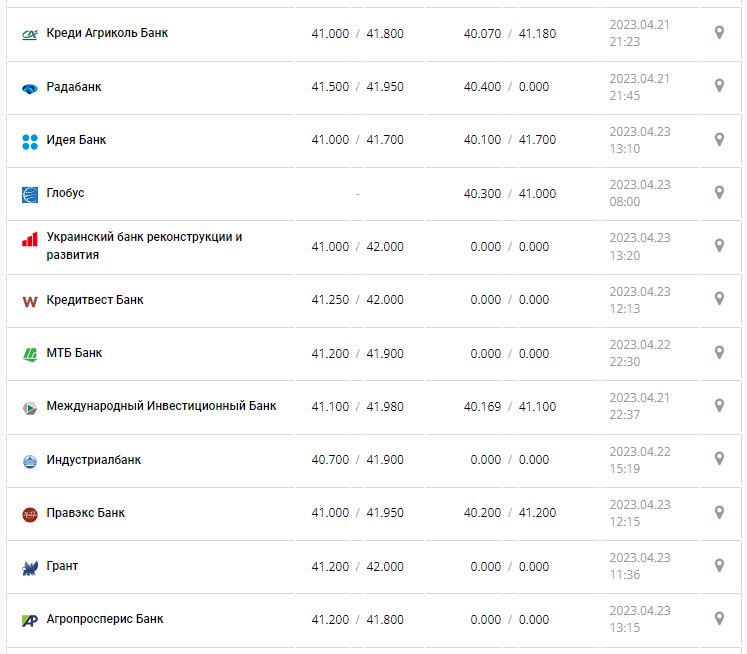
Task: Click the Идея Банк logo icon
Action: point(30,141)
